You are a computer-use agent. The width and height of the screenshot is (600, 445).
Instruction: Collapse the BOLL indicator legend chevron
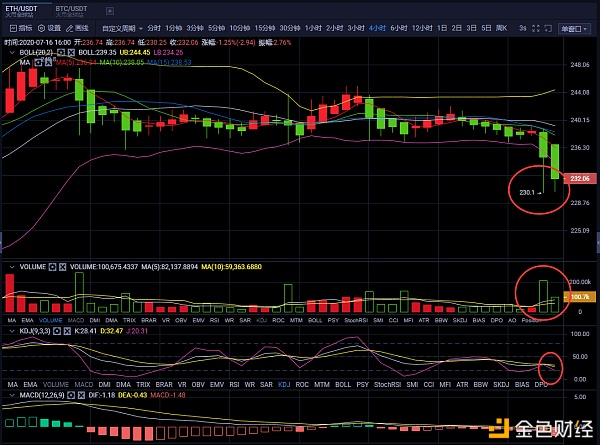pos(12,52)
